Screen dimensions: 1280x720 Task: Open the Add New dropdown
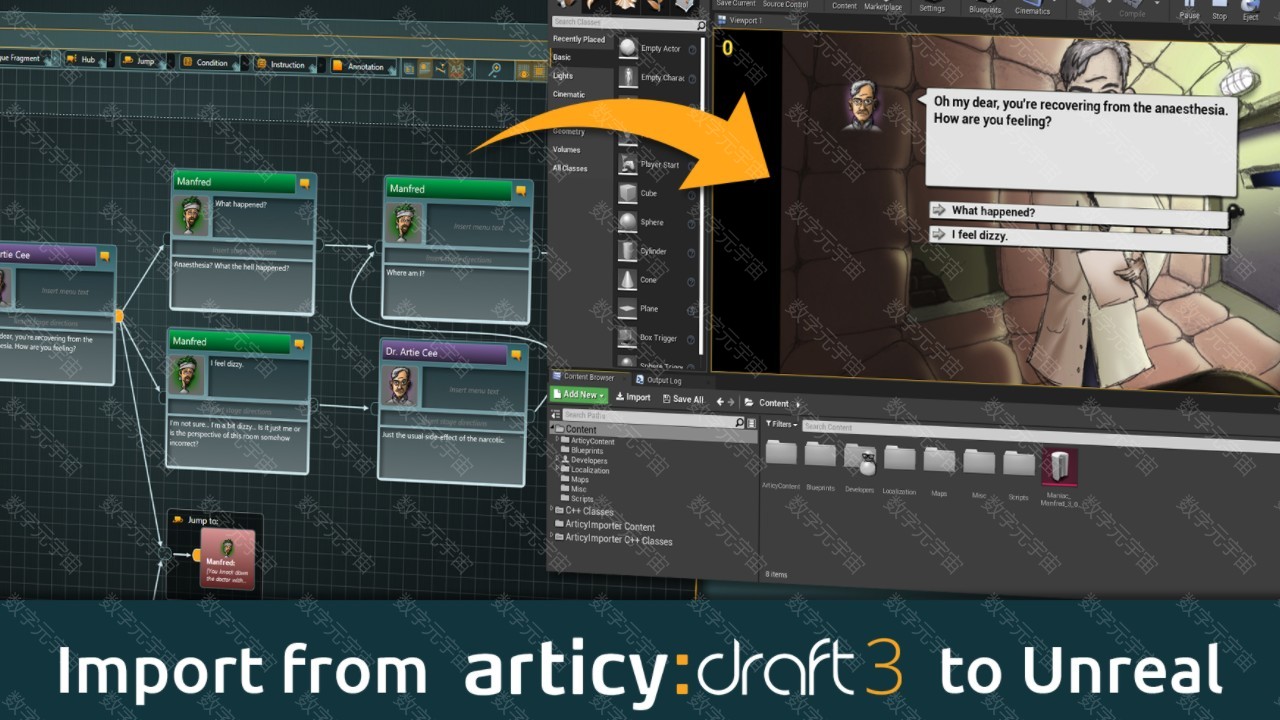coord(579,395)
